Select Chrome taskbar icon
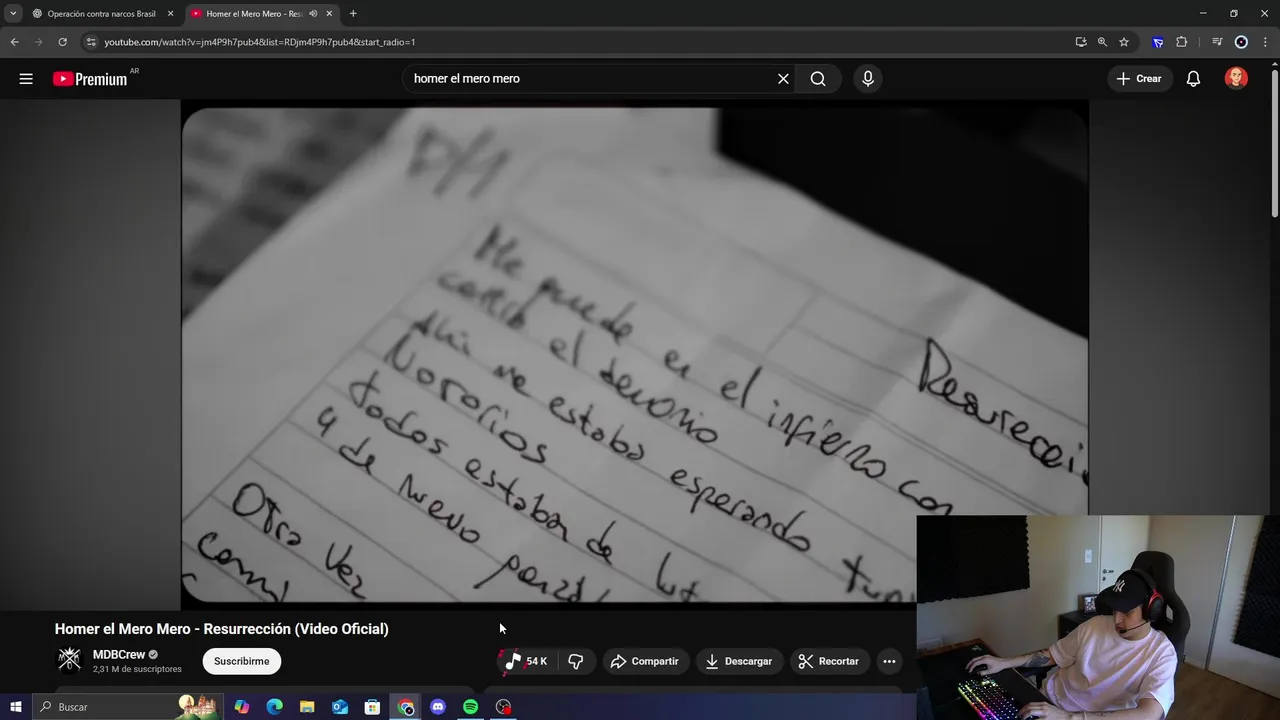 coord(405,707)
